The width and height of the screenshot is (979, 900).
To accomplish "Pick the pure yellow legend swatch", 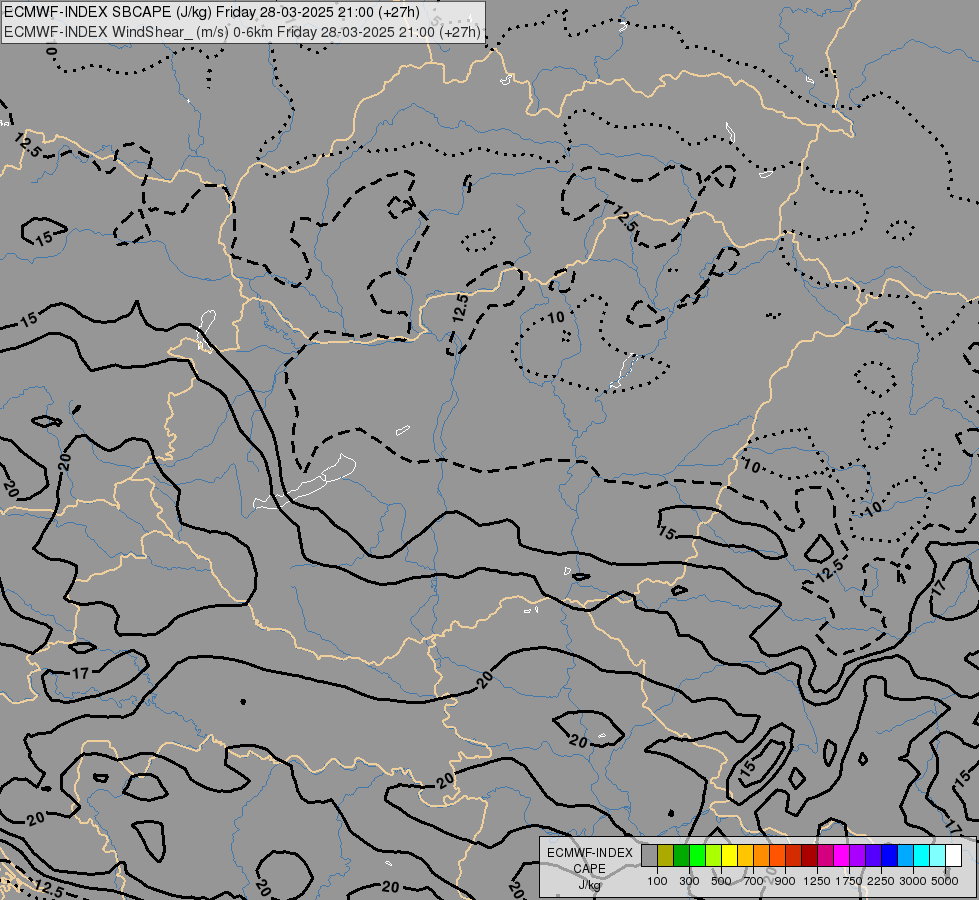I will (x=729, y=856).
